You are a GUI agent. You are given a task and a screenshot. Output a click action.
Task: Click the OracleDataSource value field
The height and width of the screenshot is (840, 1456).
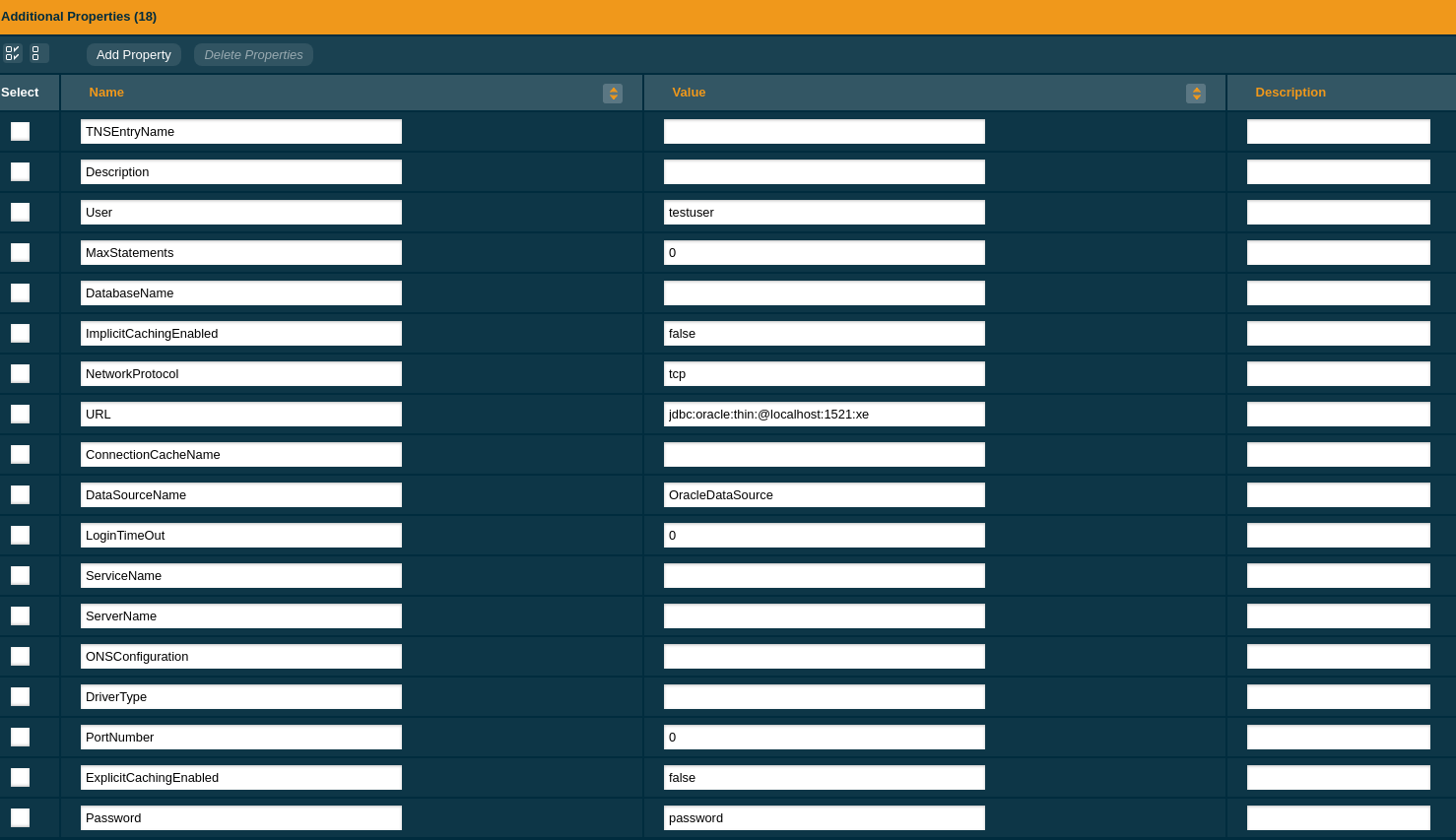(x=824, y=495)
